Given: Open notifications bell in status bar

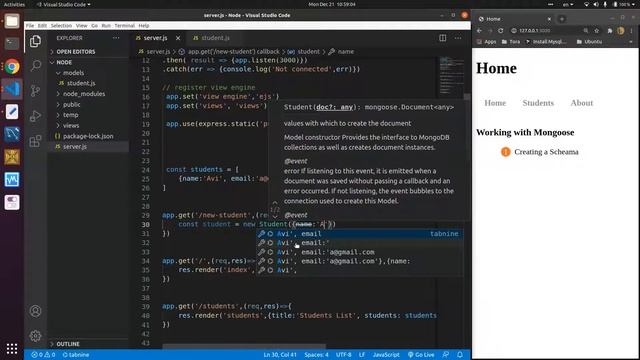Looking at the screenshot, I should point(460,355).
